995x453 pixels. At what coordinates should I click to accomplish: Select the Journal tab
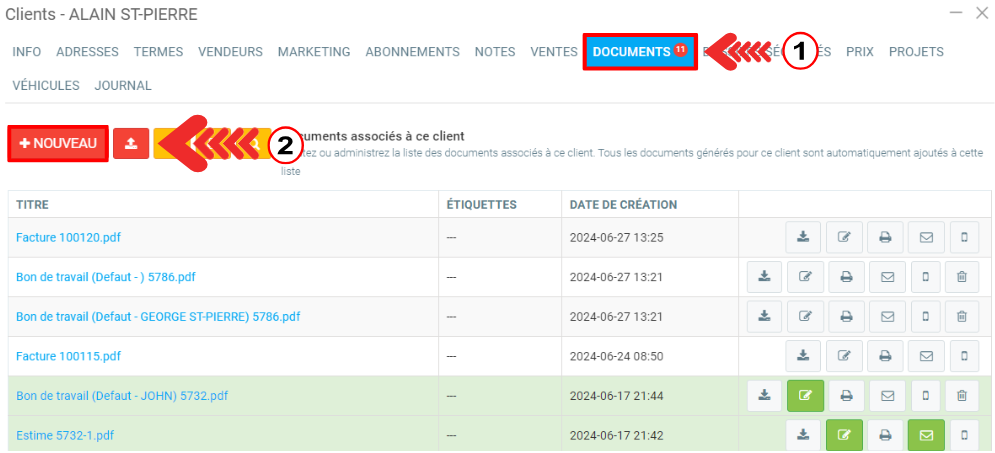point(123,86)
